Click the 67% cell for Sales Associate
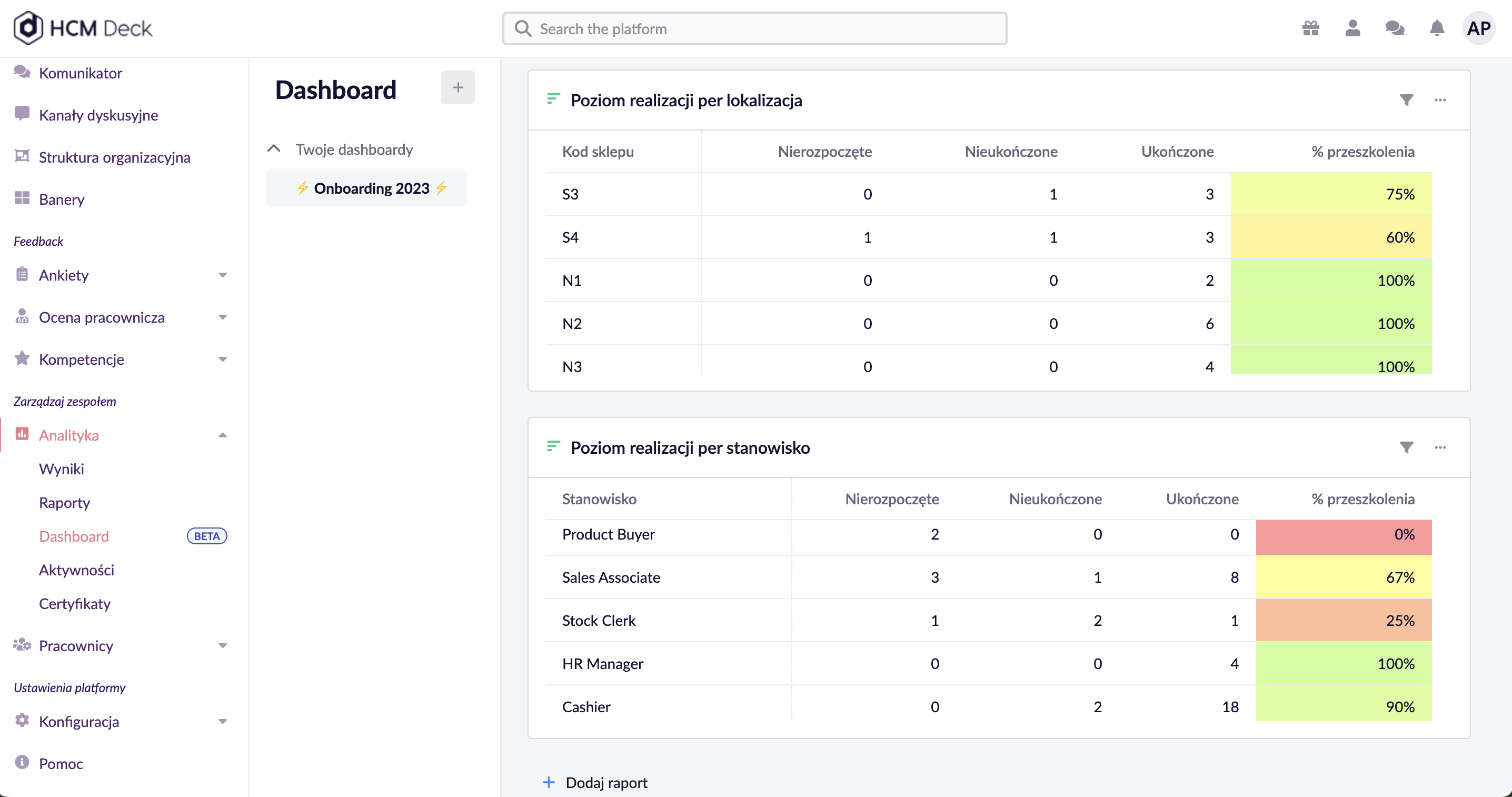 1344,577
